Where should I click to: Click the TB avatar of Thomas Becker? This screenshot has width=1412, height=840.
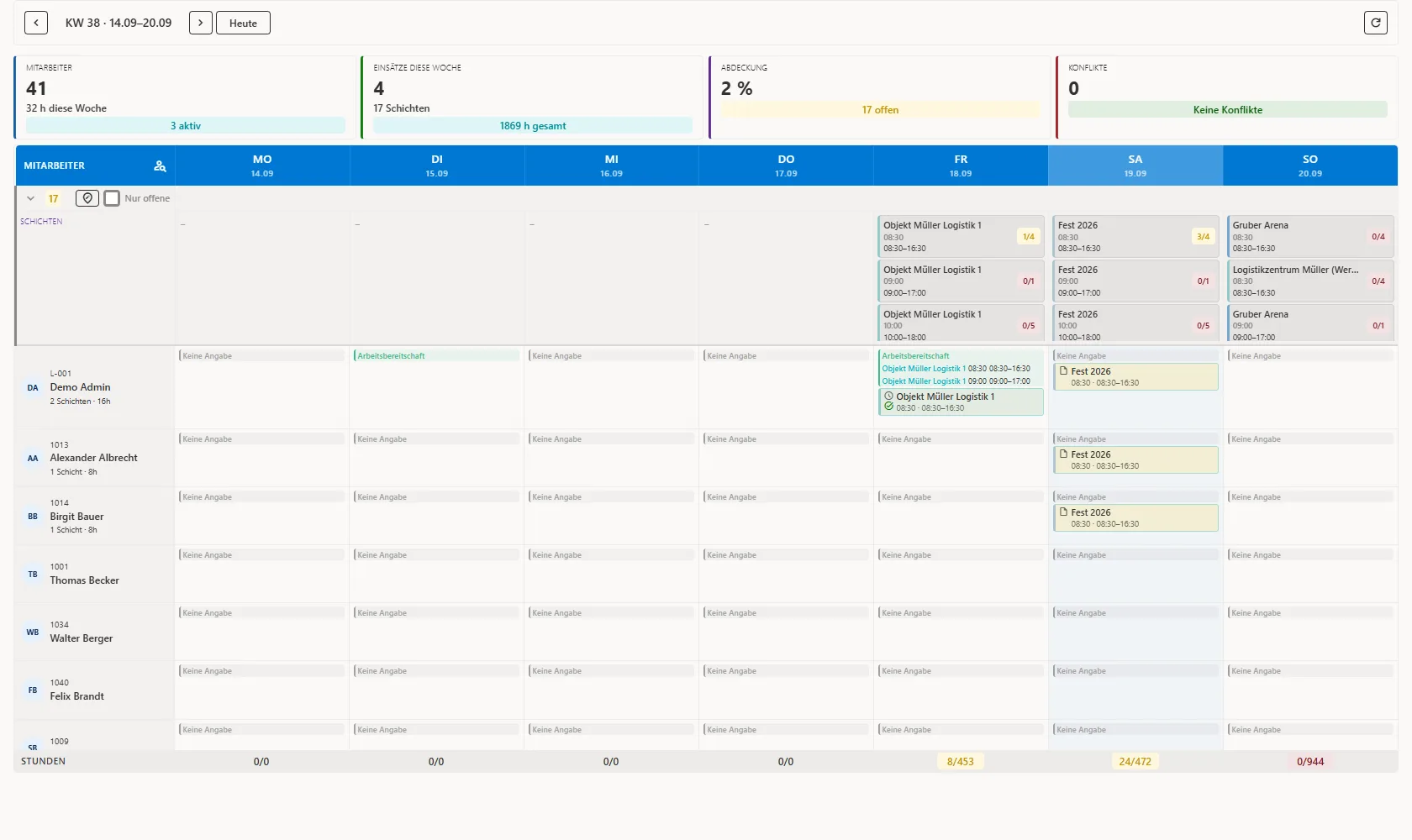pyautogui.click(x=33, y=574)
